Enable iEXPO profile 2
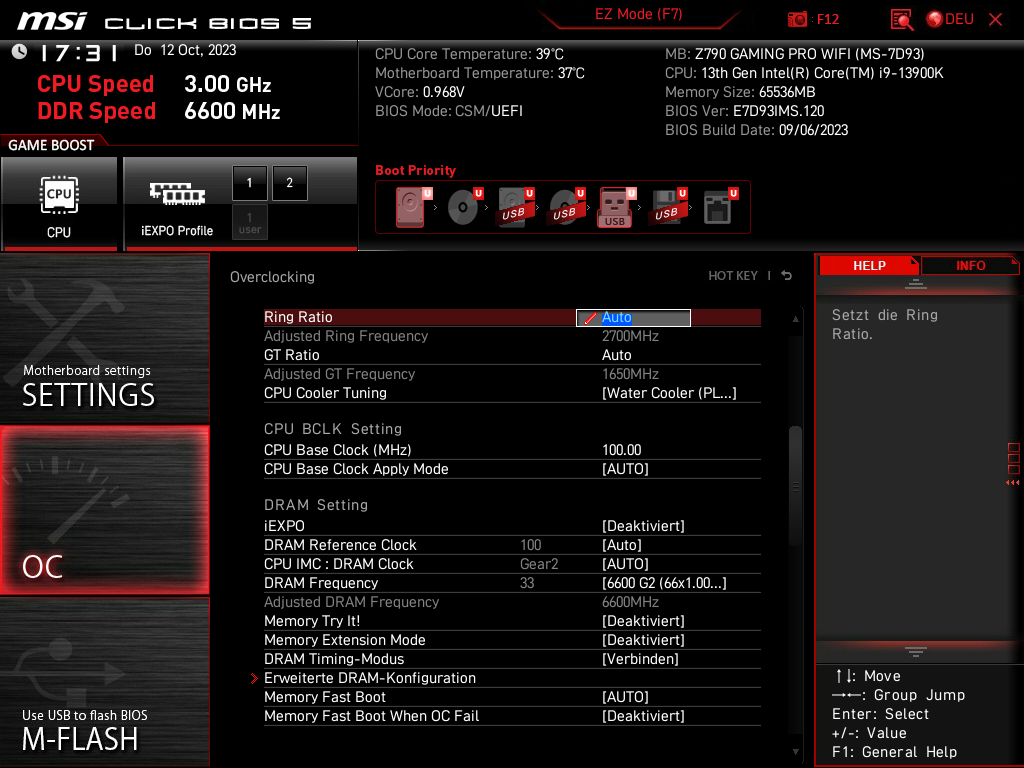This screenshot has height=768, width=1024. tap(290, 183)
